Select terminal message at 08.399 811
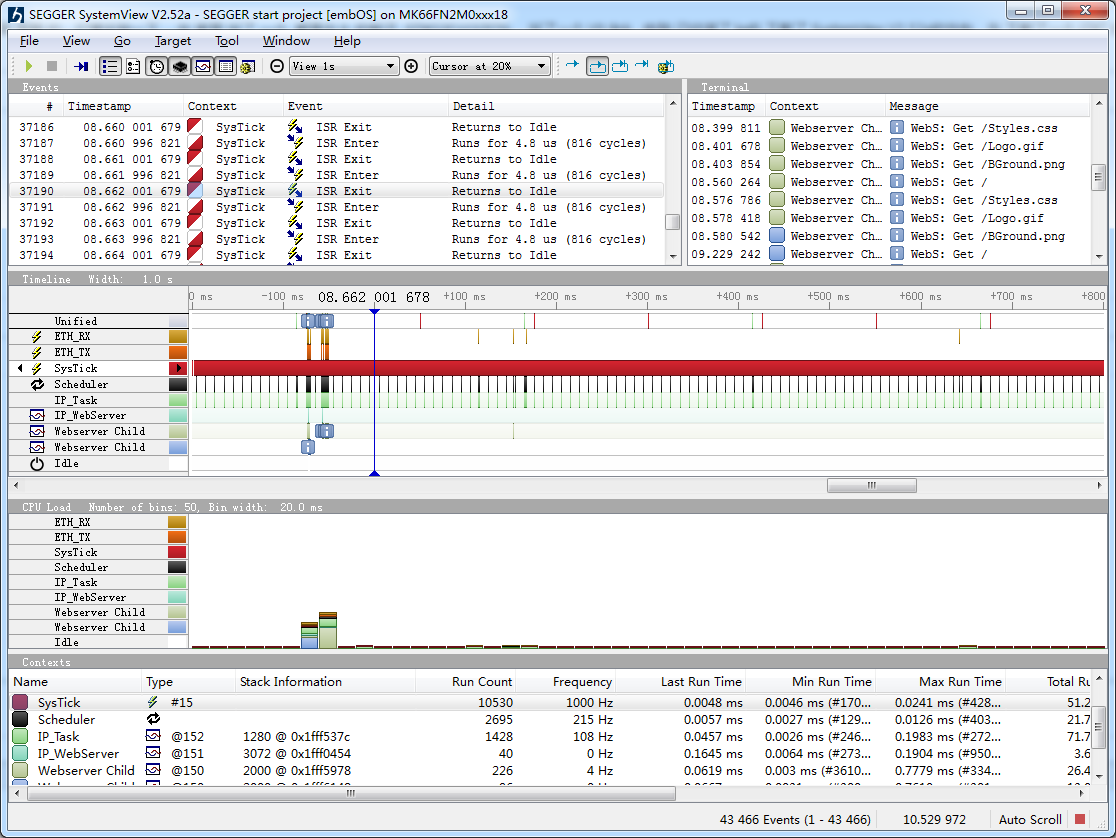1116x838 pixels. pos(890,128)
